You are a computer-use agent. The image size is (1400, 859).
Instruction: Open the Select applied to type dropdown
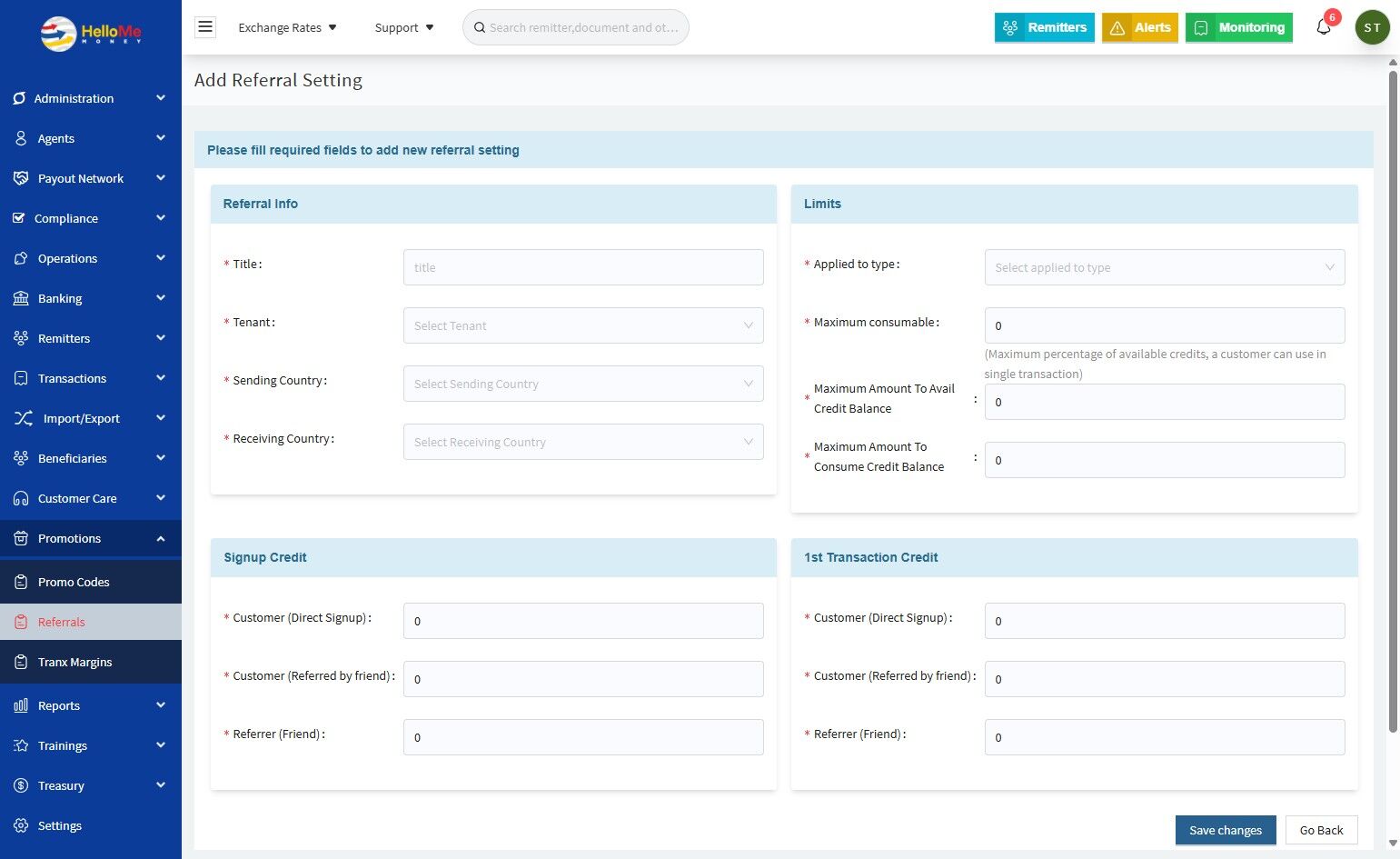point(1165,267)
